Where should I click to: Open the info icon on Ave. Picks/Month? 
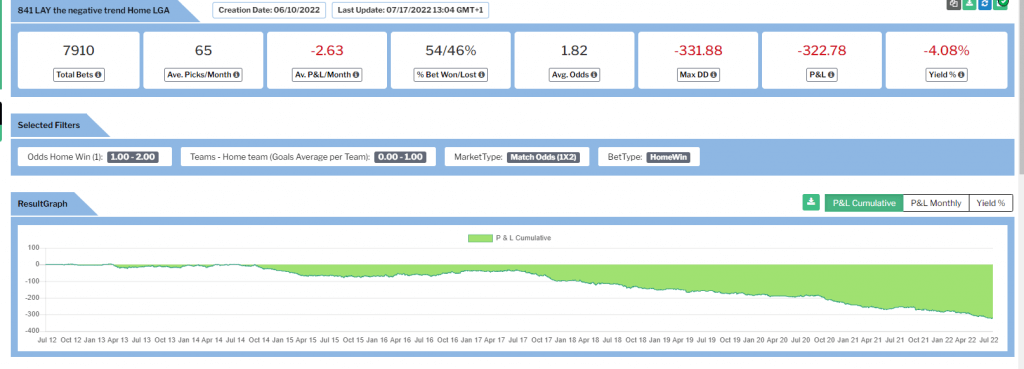pos(236,75)
